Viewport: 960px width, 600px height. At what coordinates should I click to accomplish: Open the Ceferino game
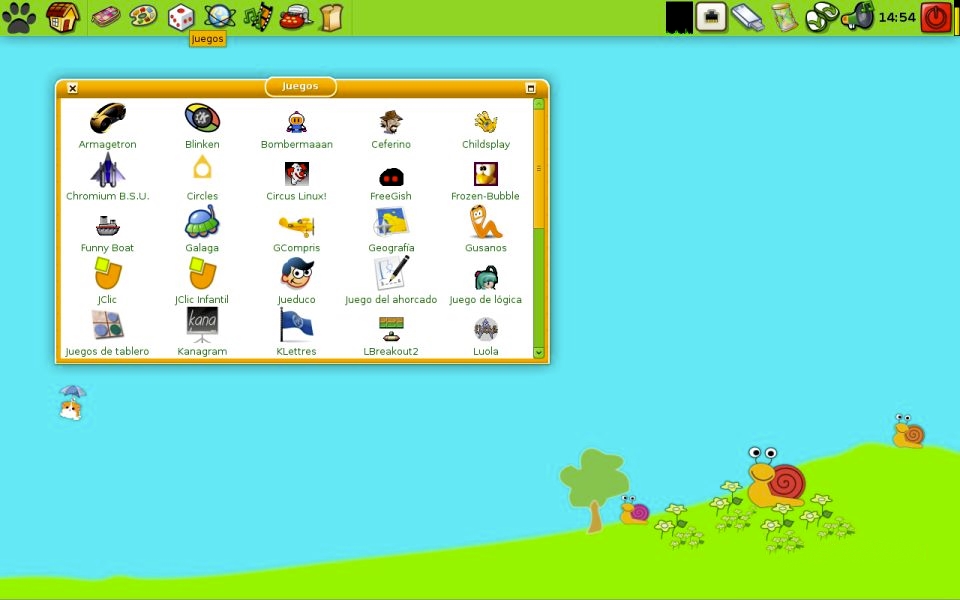391,122
